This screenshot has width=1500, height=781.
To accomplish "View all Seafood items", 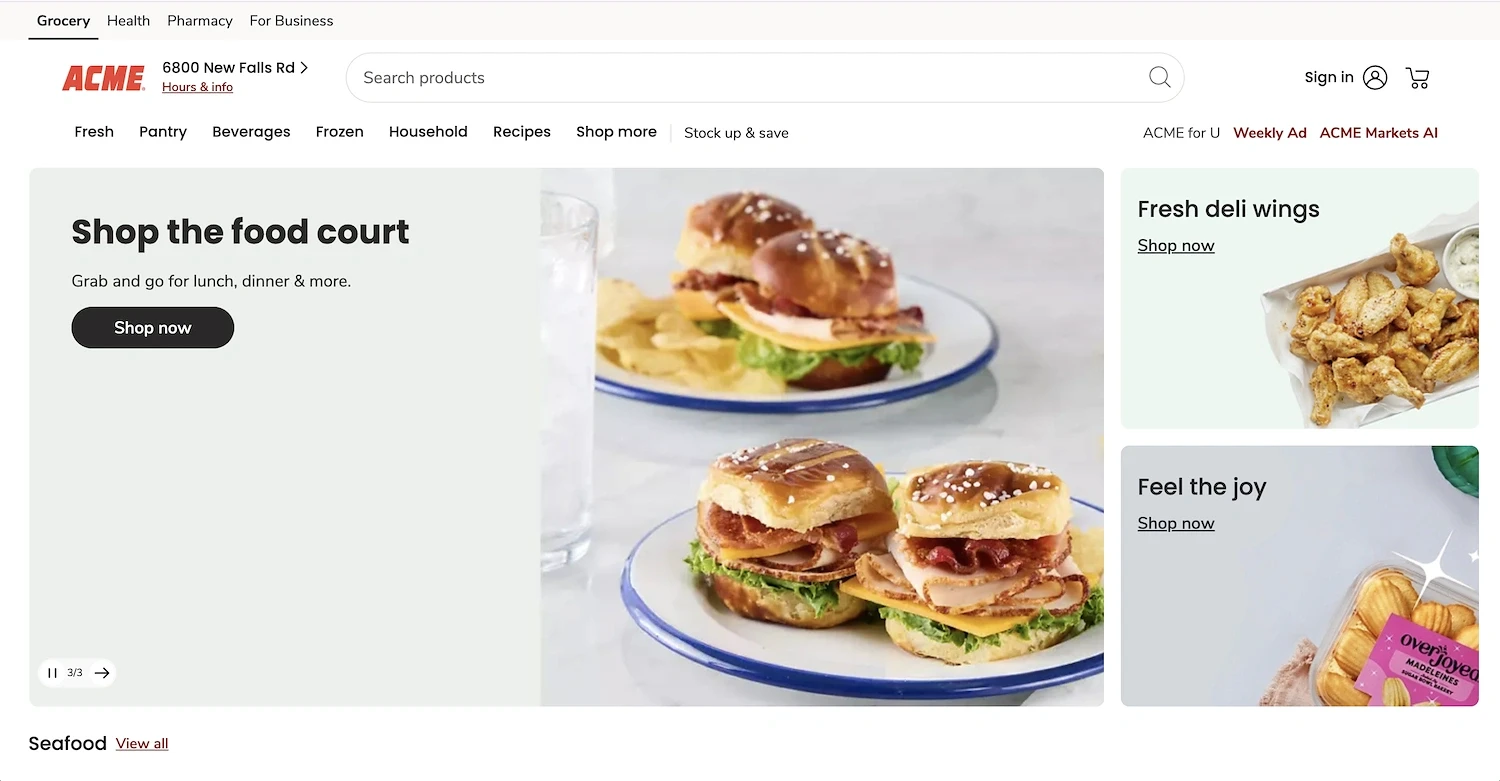I will 142,744.
